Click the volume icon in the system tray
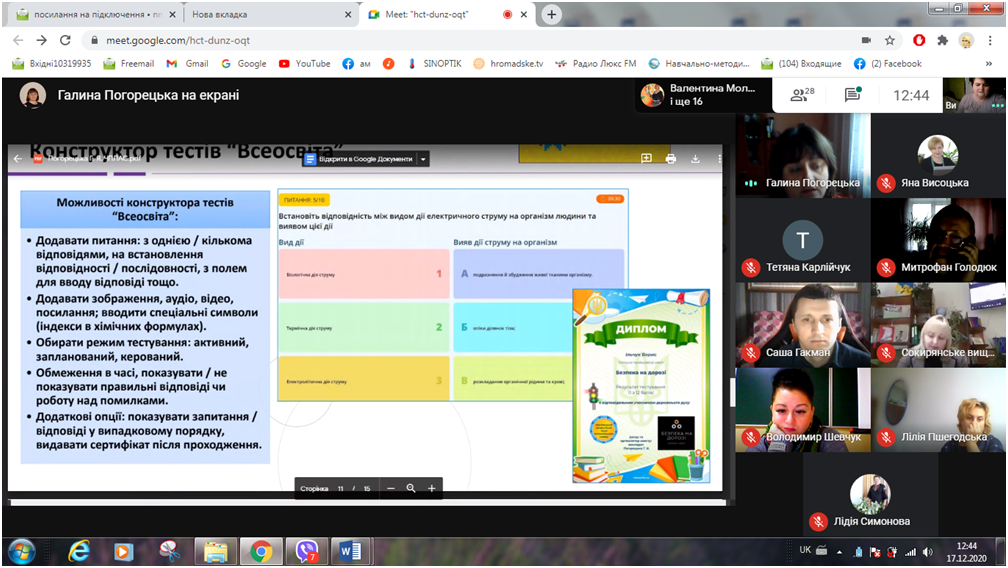 coord(928,551)
